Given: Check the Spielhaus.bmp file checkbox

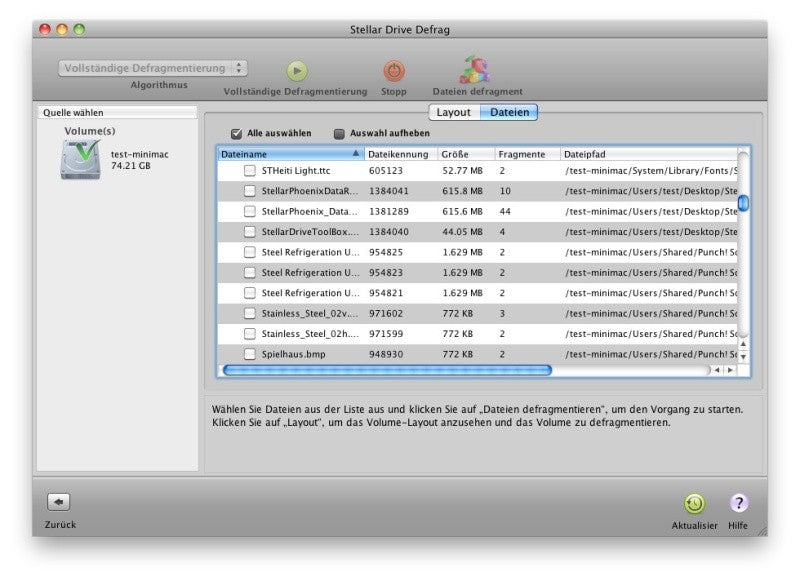Looking at the screenshot, I should coord(249,354).
